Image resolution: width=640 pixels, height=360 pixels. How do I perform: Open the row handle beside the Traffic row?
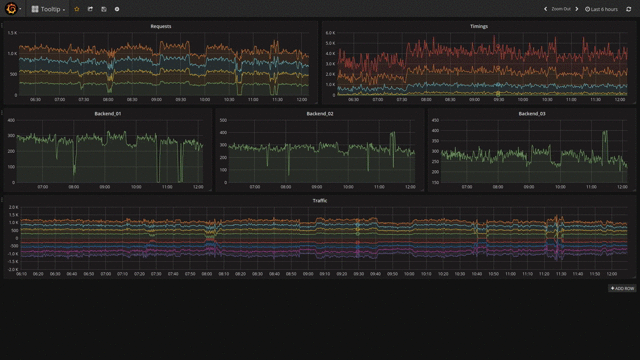(2, 199)
